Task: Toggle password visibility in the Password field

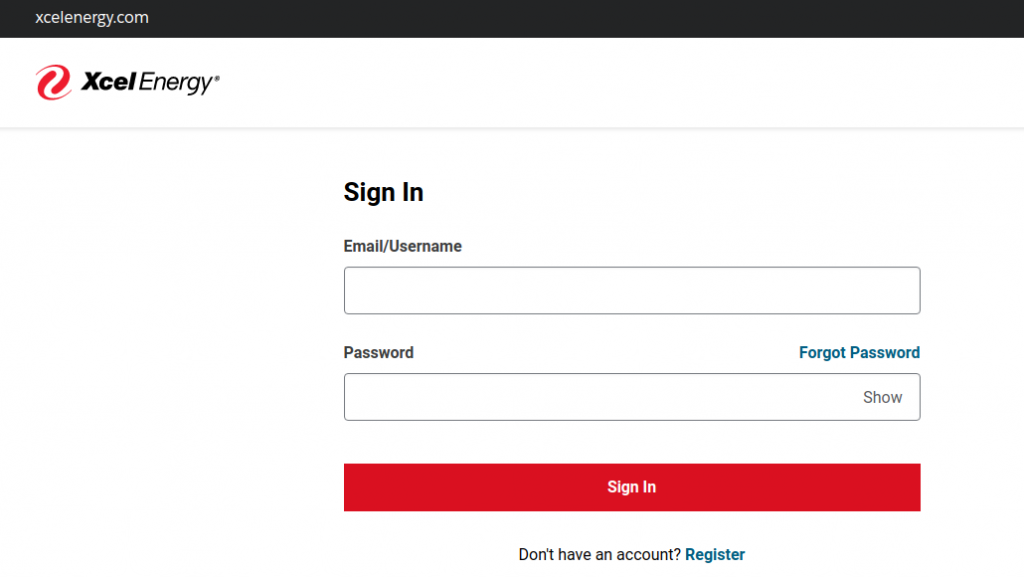Action: tap(882, 397)
